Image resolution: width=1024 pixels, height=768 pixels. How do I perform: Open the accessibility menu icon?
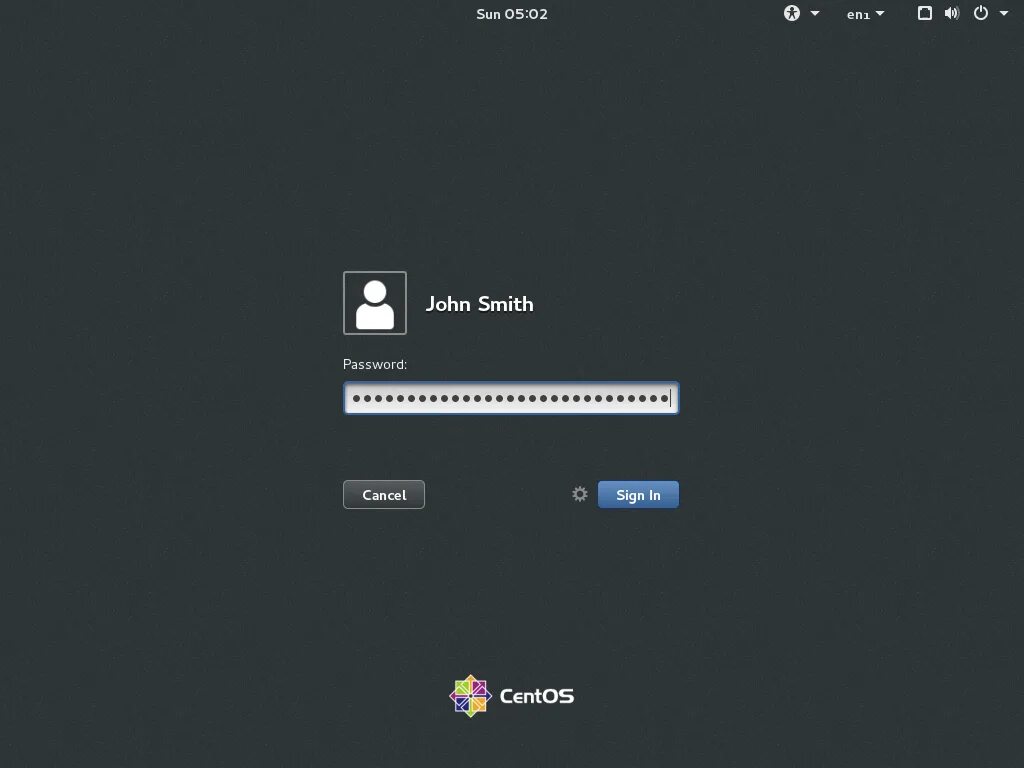pyautogui.click(x=792, y=13)
